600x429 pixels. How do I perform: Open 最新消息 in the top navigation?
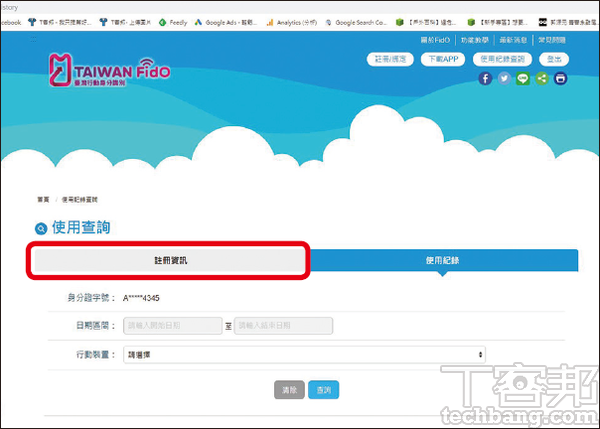513,40
